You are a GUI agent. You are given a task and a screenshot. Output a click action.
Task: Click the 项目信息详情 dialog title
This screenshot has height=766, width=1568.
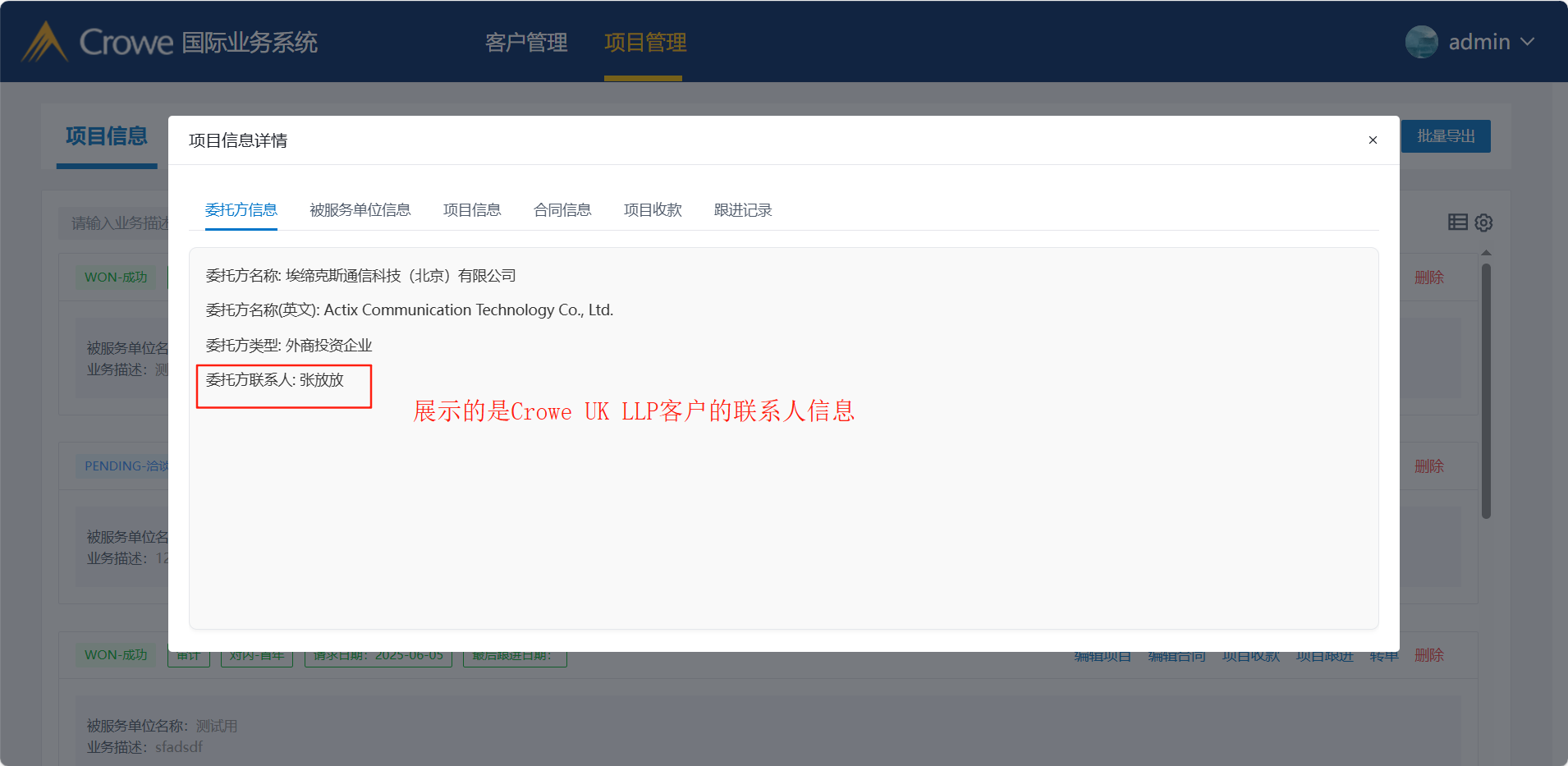(238, 140)
